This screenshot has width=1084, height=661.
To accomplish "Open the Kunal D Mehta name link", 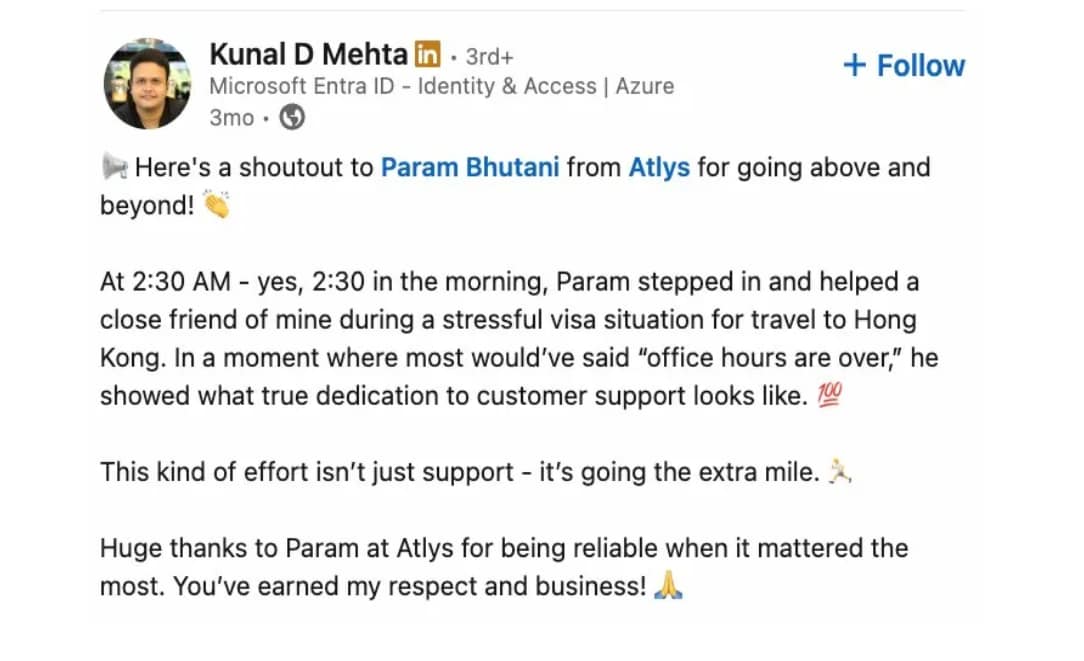I will coord(308,55).
